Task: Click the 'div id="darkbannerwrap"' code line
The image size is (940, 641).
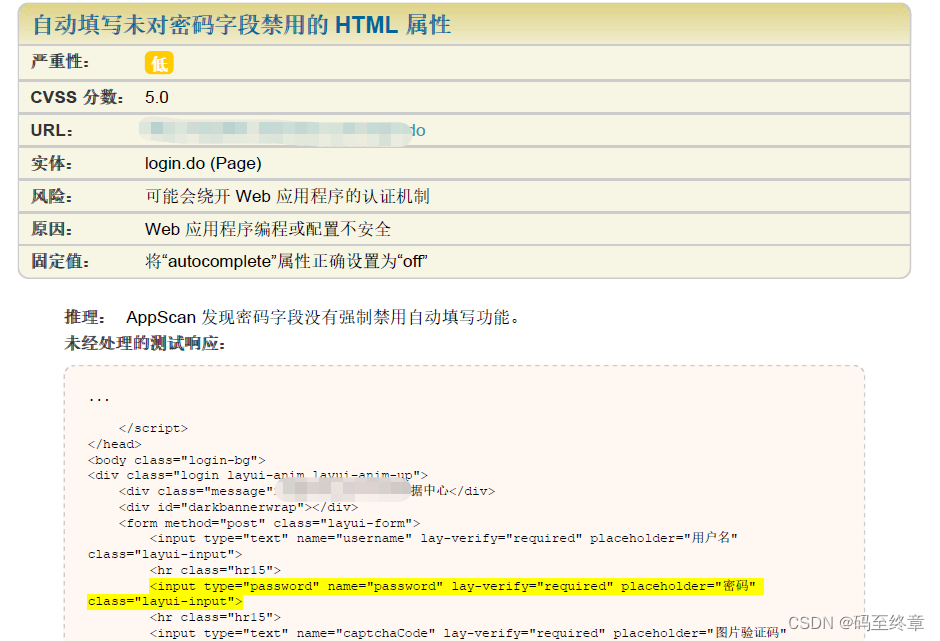Action: pyautogui.click(x=239, y=507)
